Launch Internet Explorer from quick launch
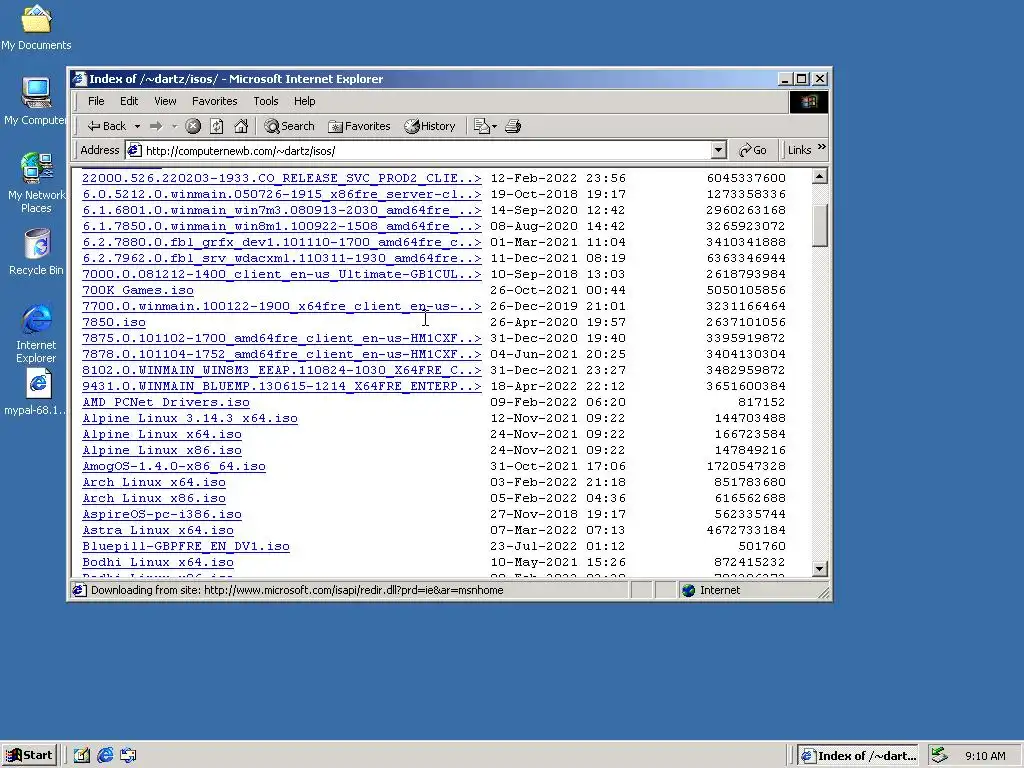The height and width of the screenshot is (768, 1024). pos(105,756)
